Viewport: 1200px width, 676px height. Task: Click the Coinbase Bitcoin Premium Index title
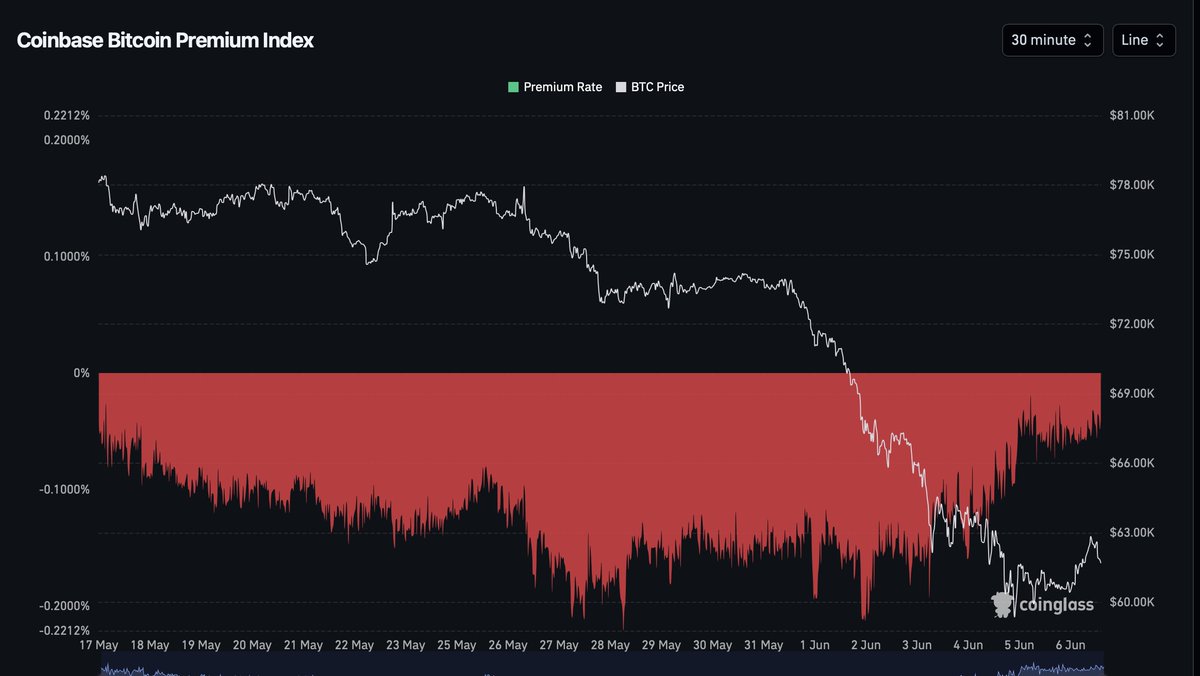pos(165,40)
